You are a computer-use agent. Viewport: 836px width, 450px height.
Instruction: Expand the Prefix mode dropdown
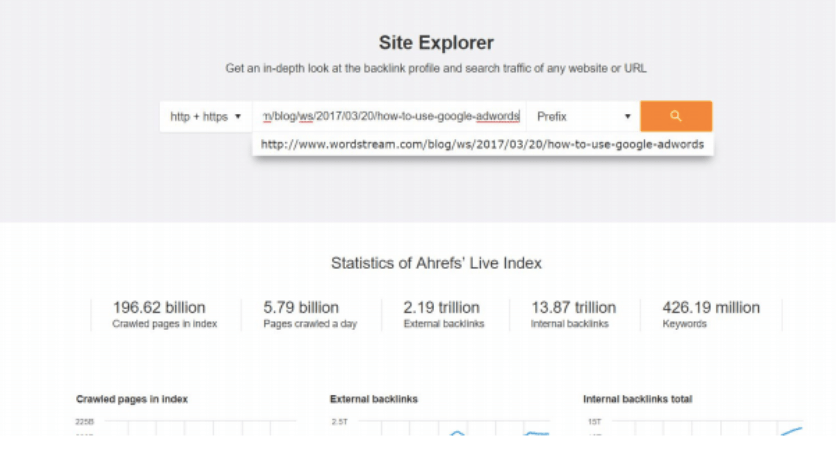(584, 117)
